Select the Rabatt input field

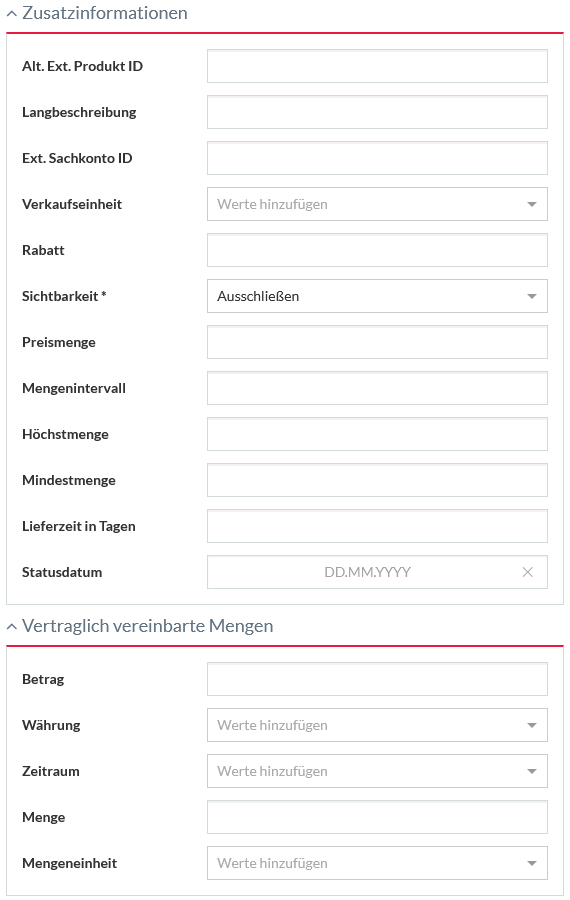tap(377, 250)
